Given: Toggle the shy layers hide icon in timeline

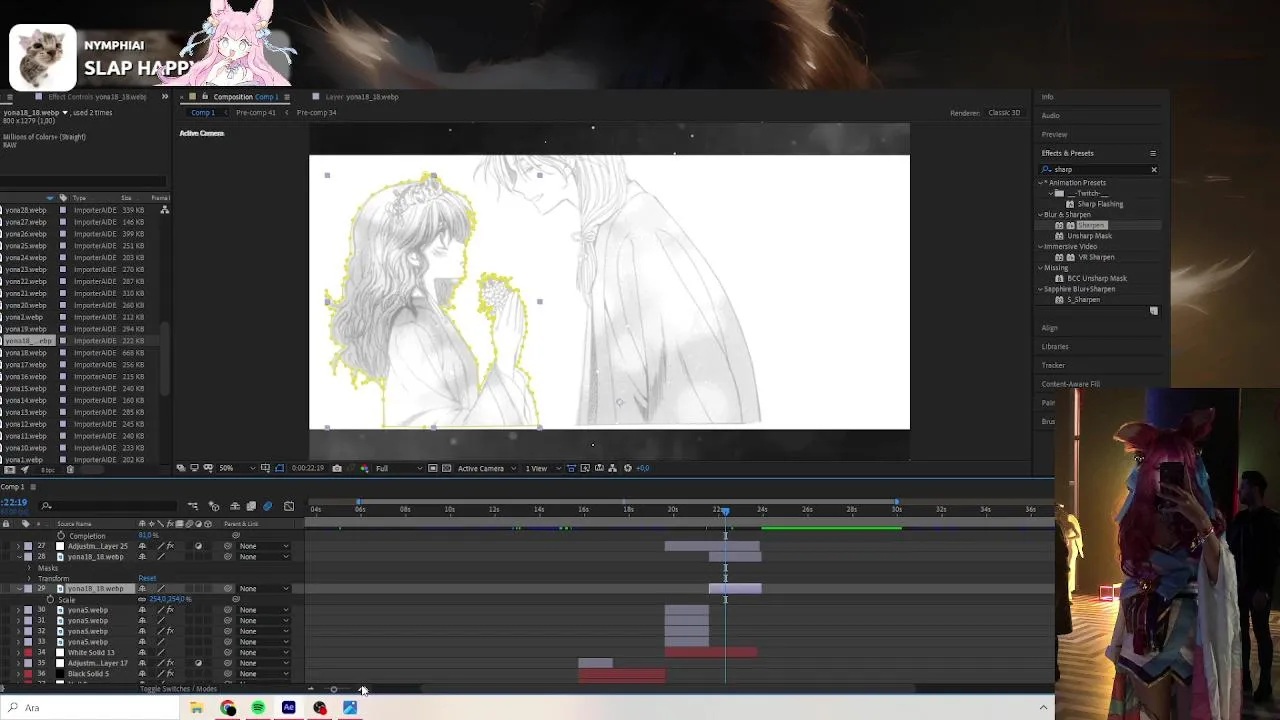Looking at the screenshot, I should point(234,506).
